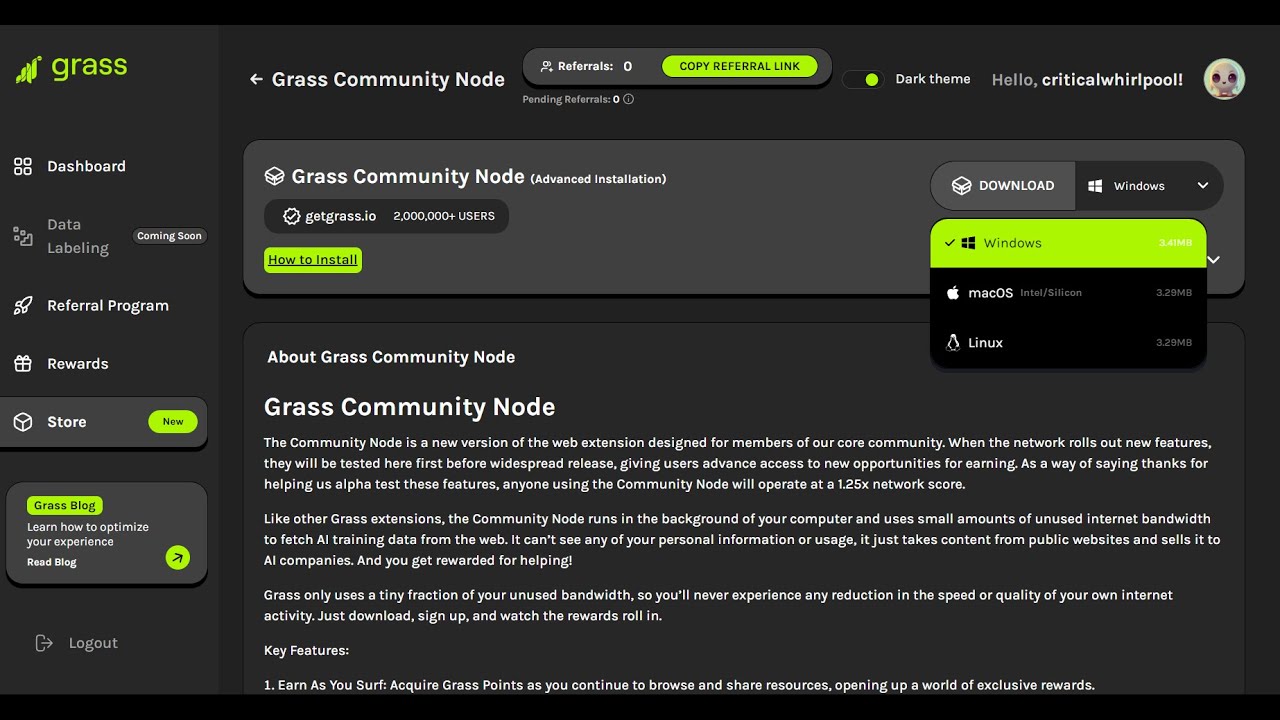Open the How to Install link
Viewport: 1280px width, 720px height.
(x=313, y=260)
